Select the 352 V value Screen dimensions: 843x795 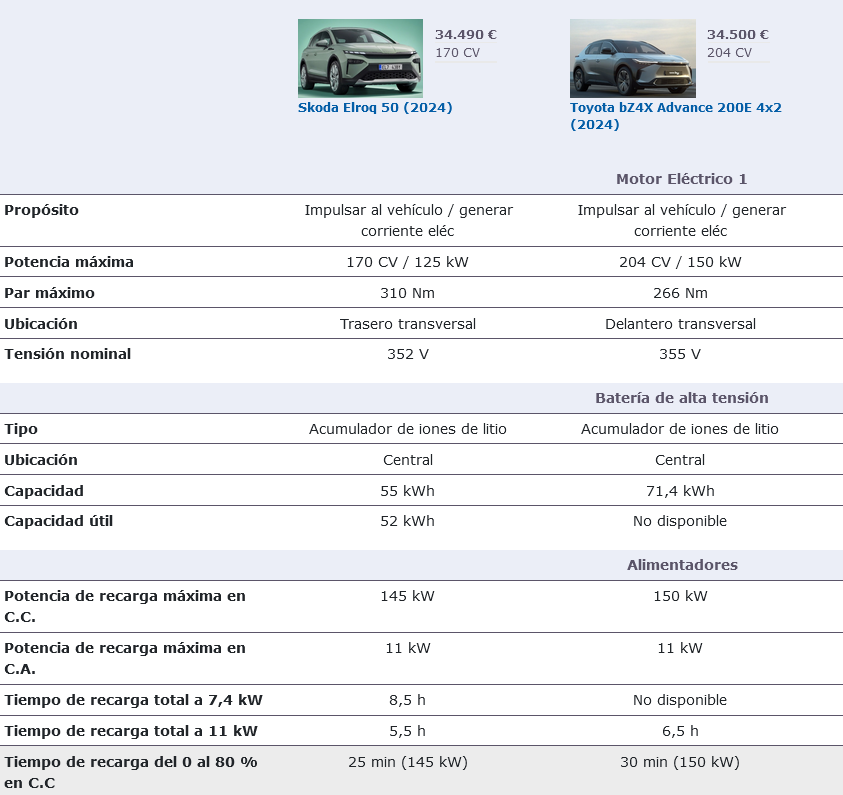coord(408,354)
